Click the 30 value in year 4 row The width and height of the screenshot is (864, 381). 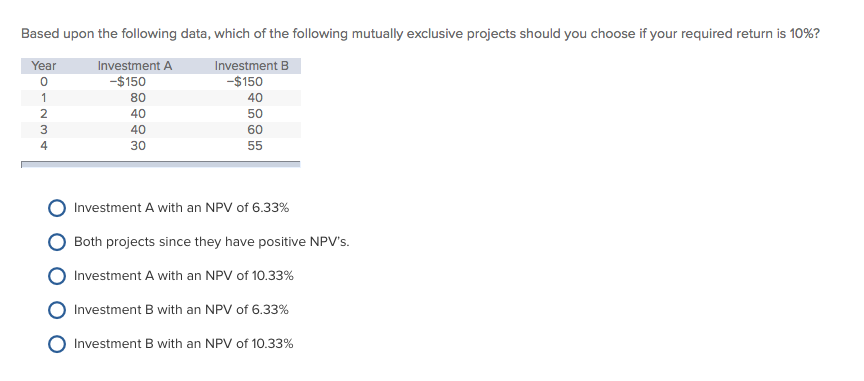tap(138, 146)
